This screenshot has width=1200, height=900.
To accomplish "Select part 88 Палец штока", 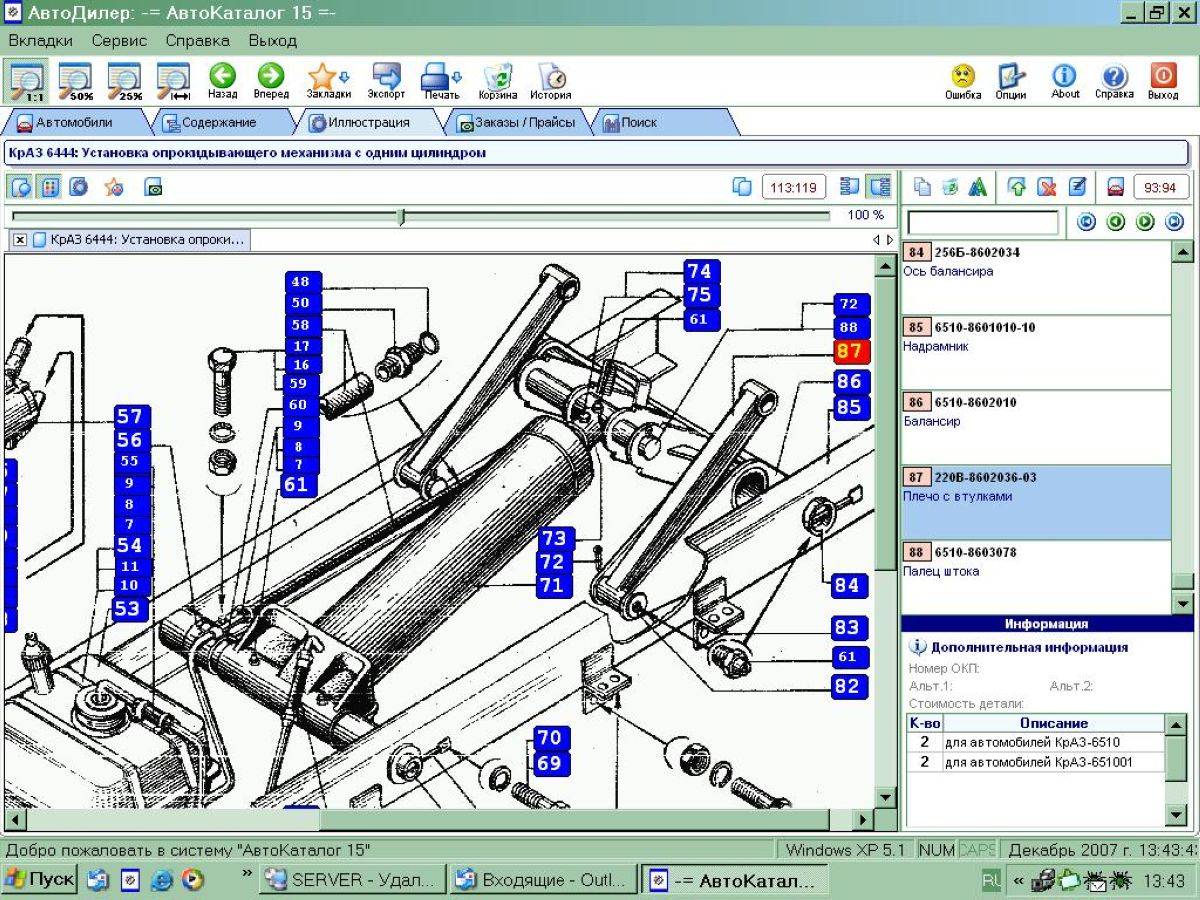I will (1036, 577).
